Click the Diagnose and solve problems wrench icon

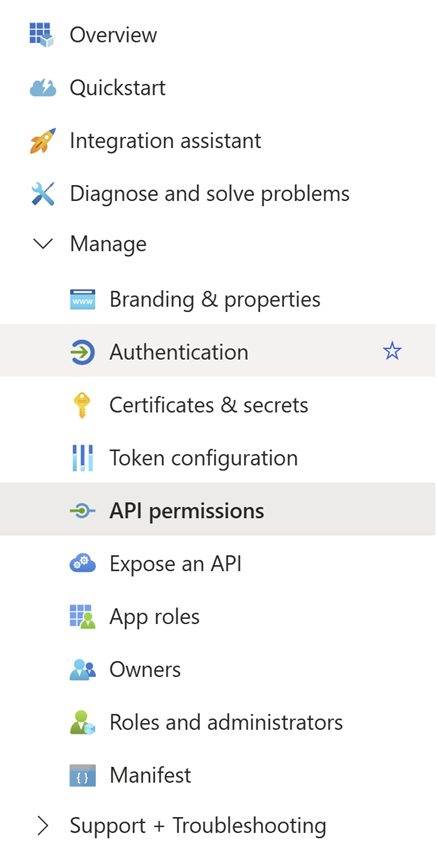point(42,193)
